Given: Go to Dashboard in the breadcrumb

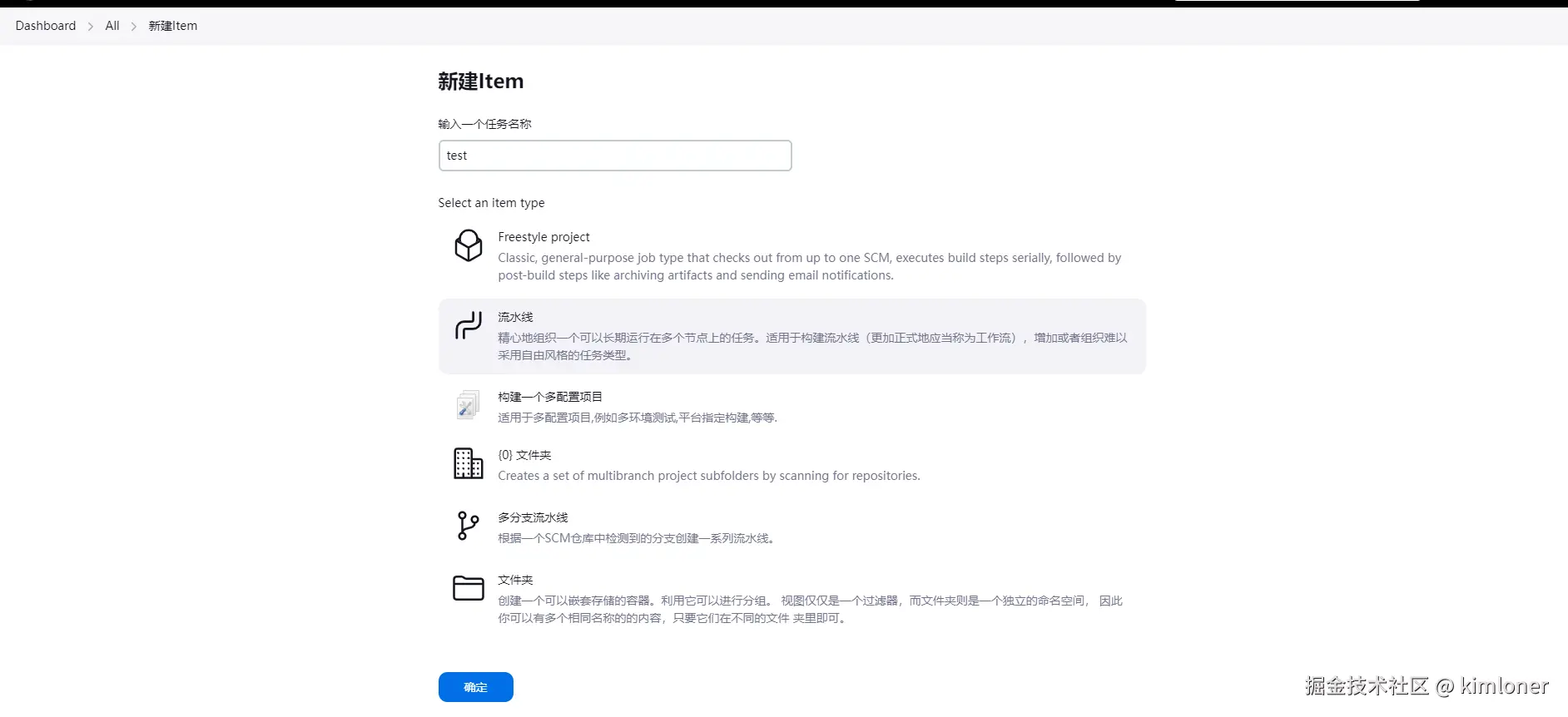Looking at the screenshot, I should pyautogui.click(x=46, y=26).
